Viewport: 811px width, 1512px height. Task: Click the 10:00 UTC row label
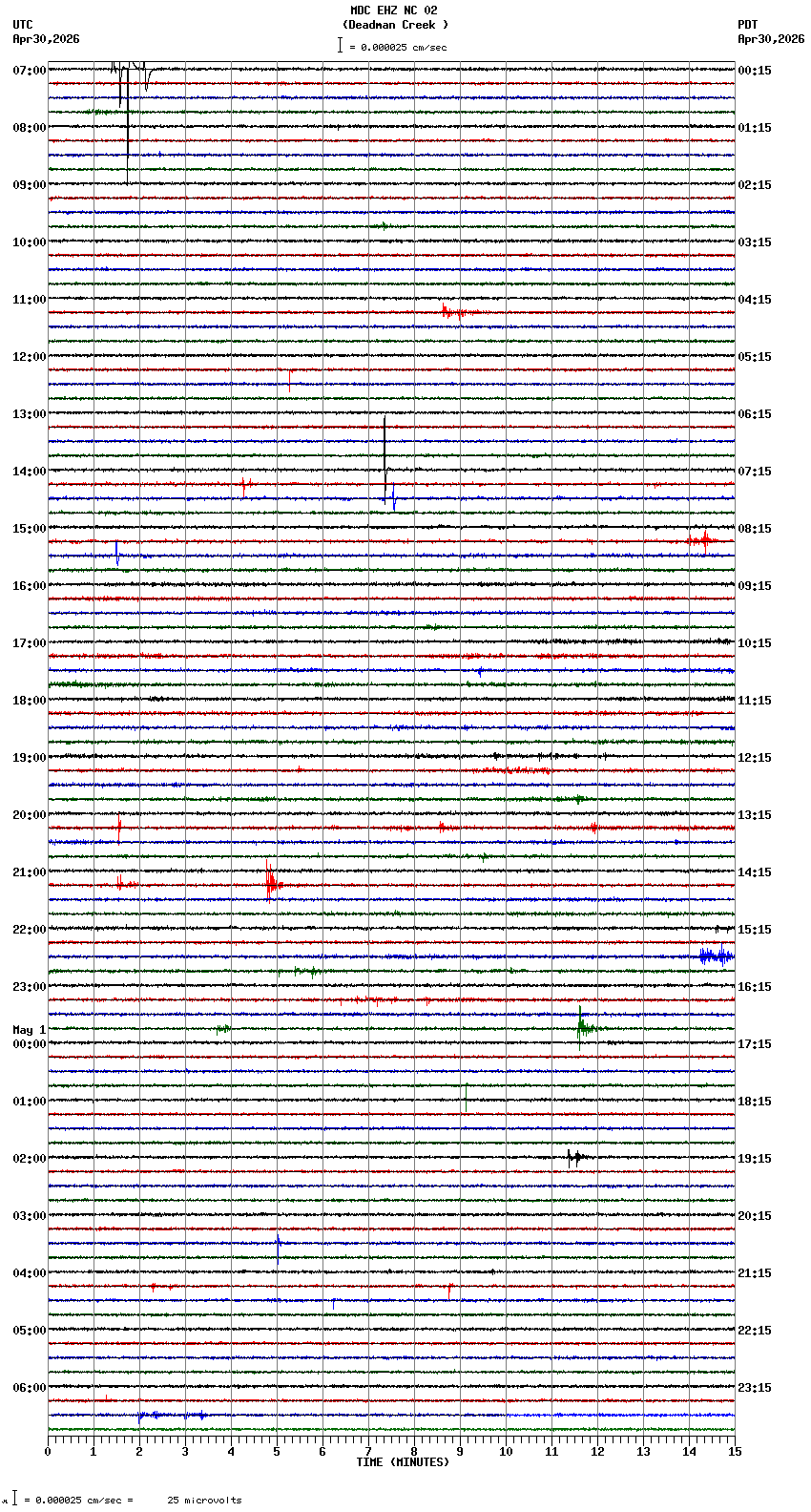[x=29, y=242]
